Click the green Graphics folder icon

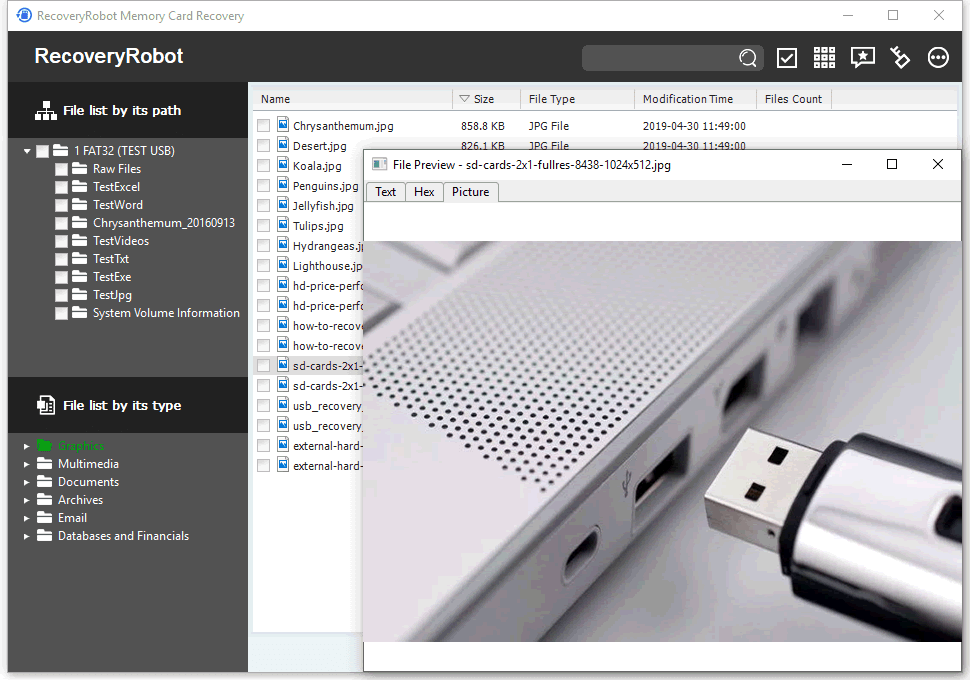pyautogui.click(x=44, y=445)
